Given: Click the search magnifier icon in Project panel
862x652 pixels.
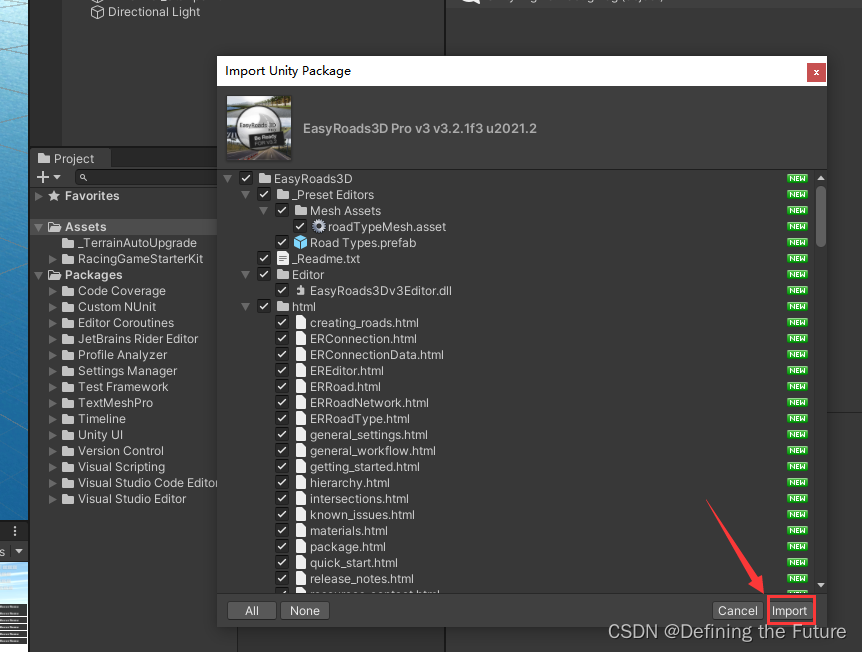Looking at the screenshot, I should click(83, 177).
